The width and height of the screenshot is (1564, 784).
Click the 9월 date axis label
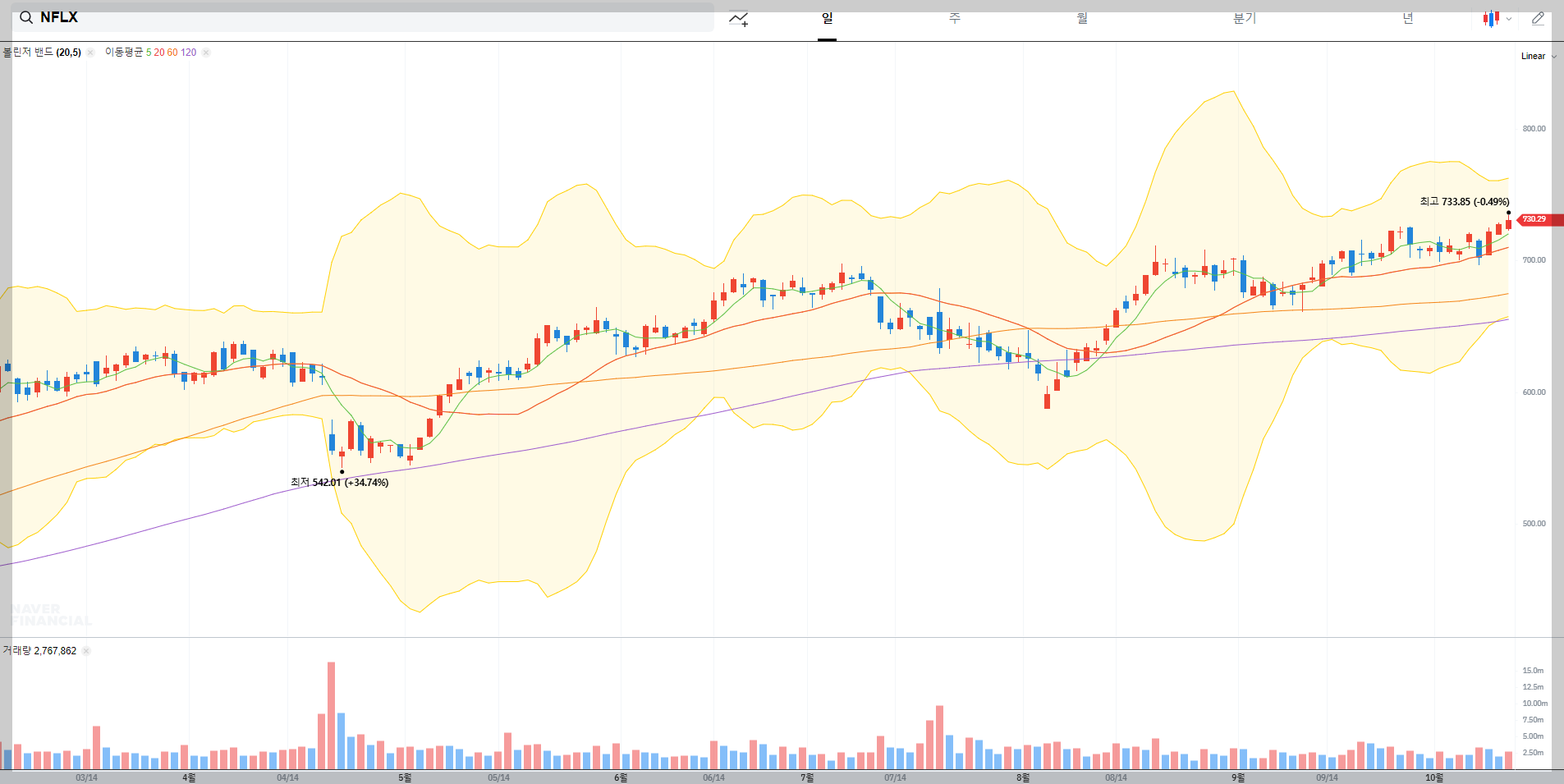[x=1238, y=777]
